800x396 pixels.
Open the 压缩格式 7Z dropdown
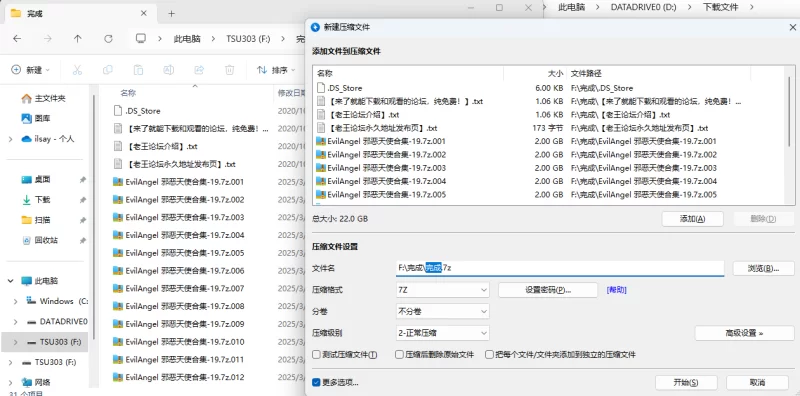(x=442, y=290)
